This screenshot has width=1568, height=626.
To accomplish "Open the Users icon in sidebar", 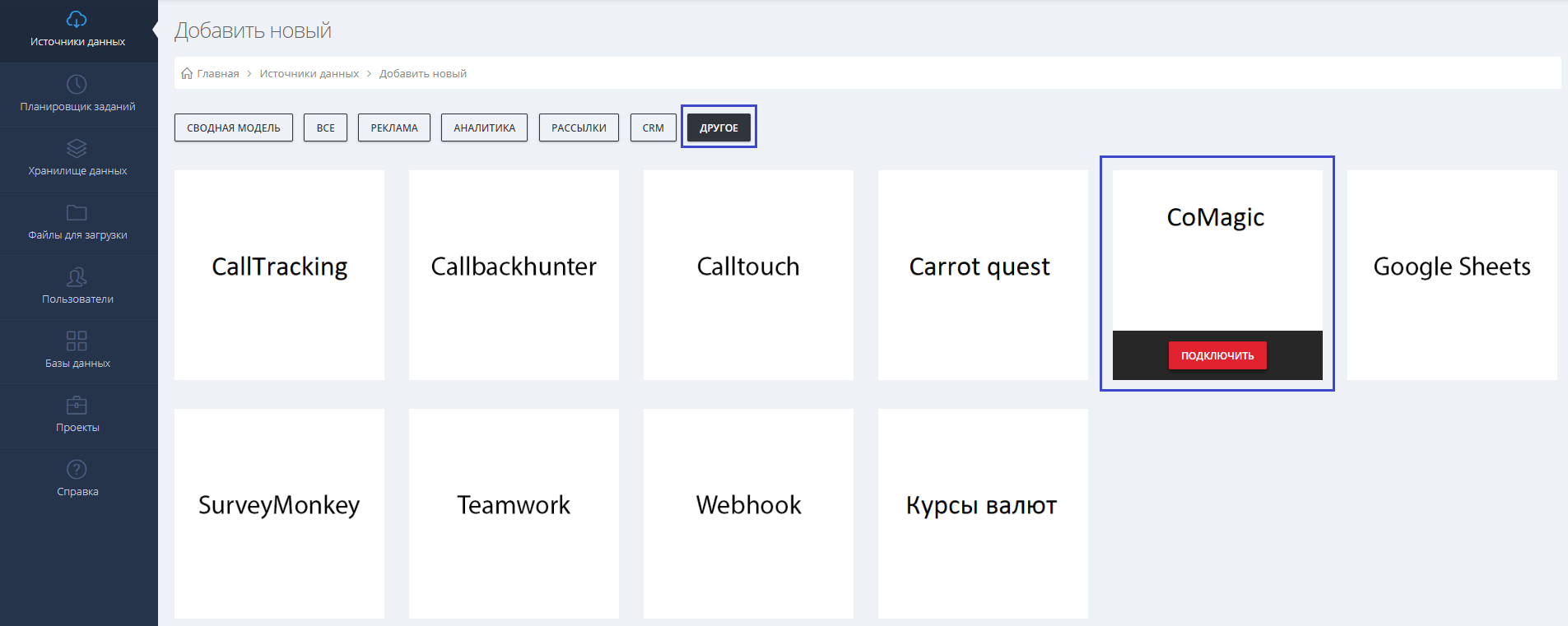I will tap(77, 277).
